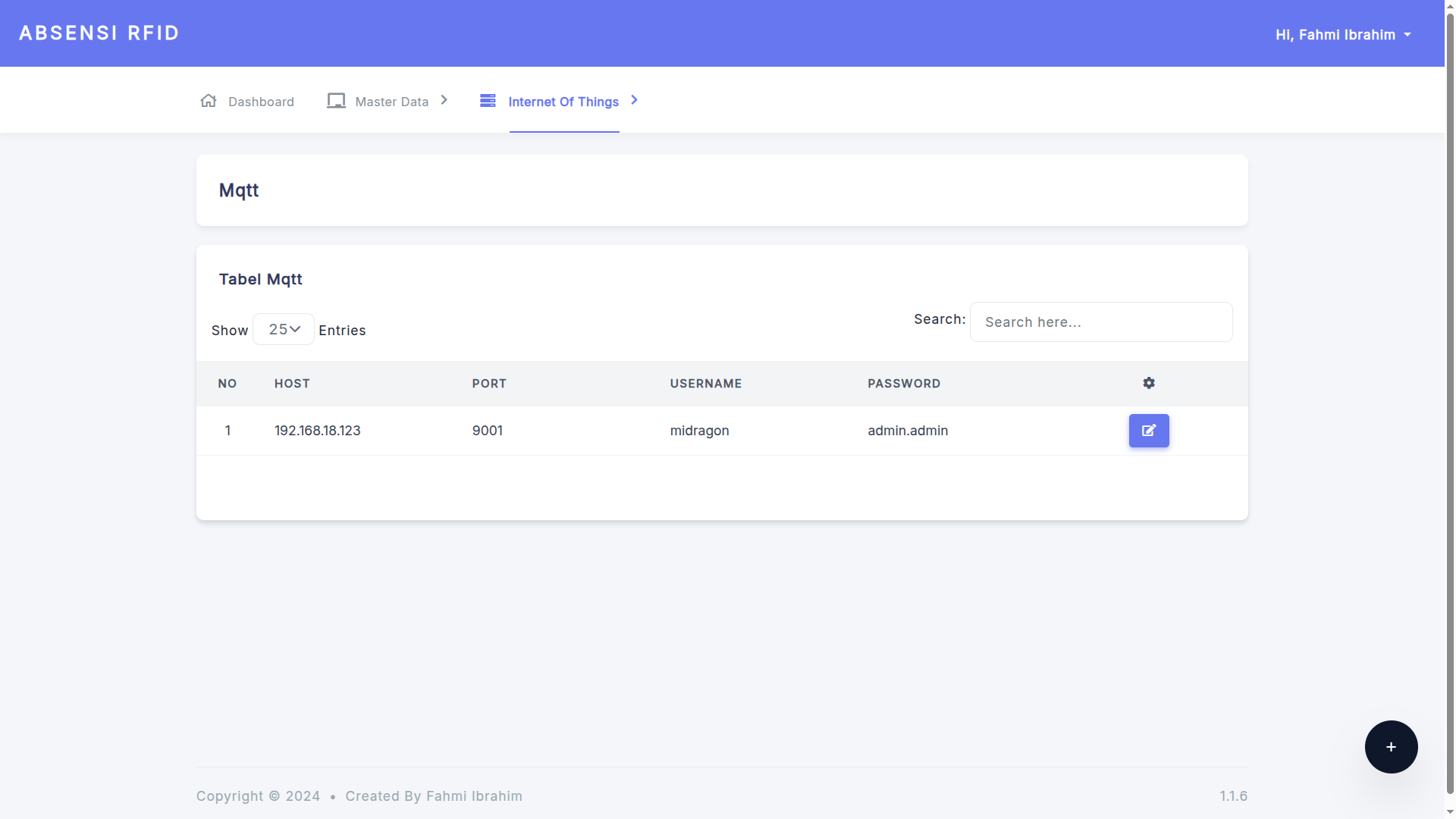
Task: Click the edit button for row 1
Action: (1148, 431)
